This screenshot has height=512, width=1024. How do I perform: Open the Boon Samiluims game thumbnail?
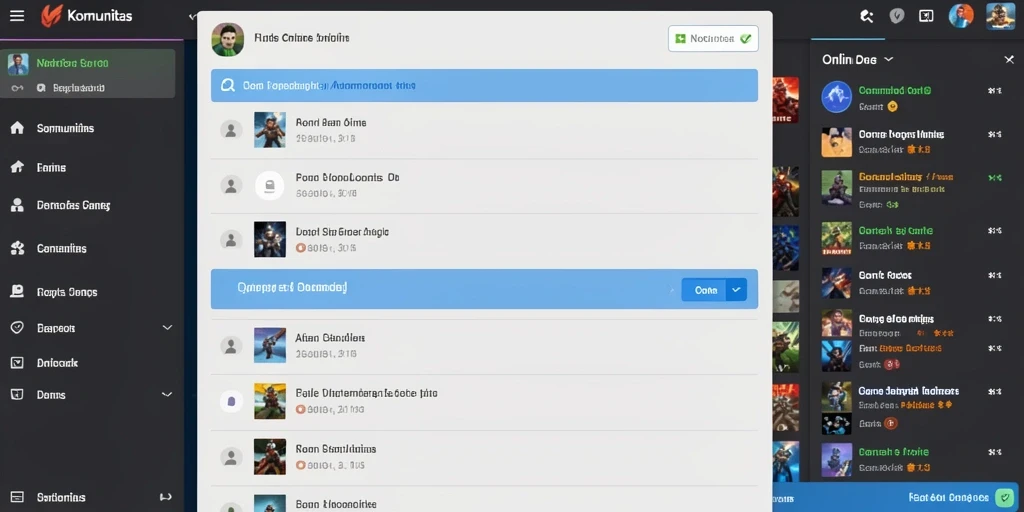click(270, 456)
